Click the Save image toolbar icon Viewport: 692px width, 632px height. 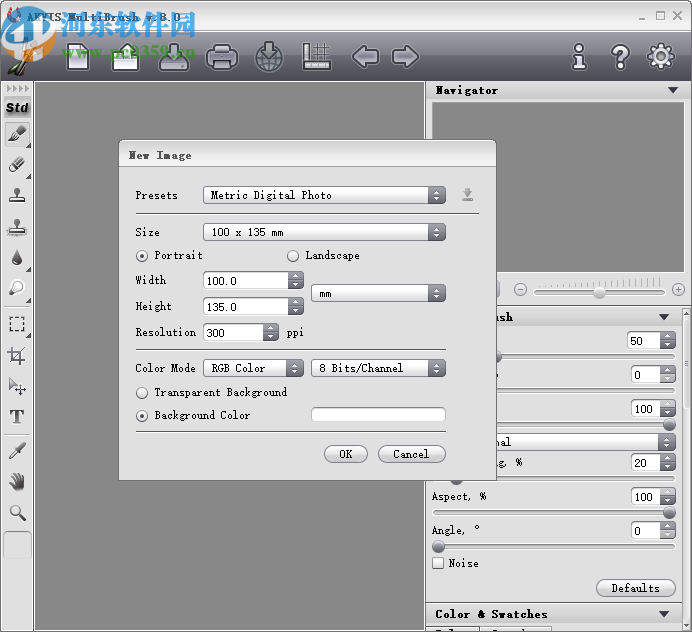point(173,56)
